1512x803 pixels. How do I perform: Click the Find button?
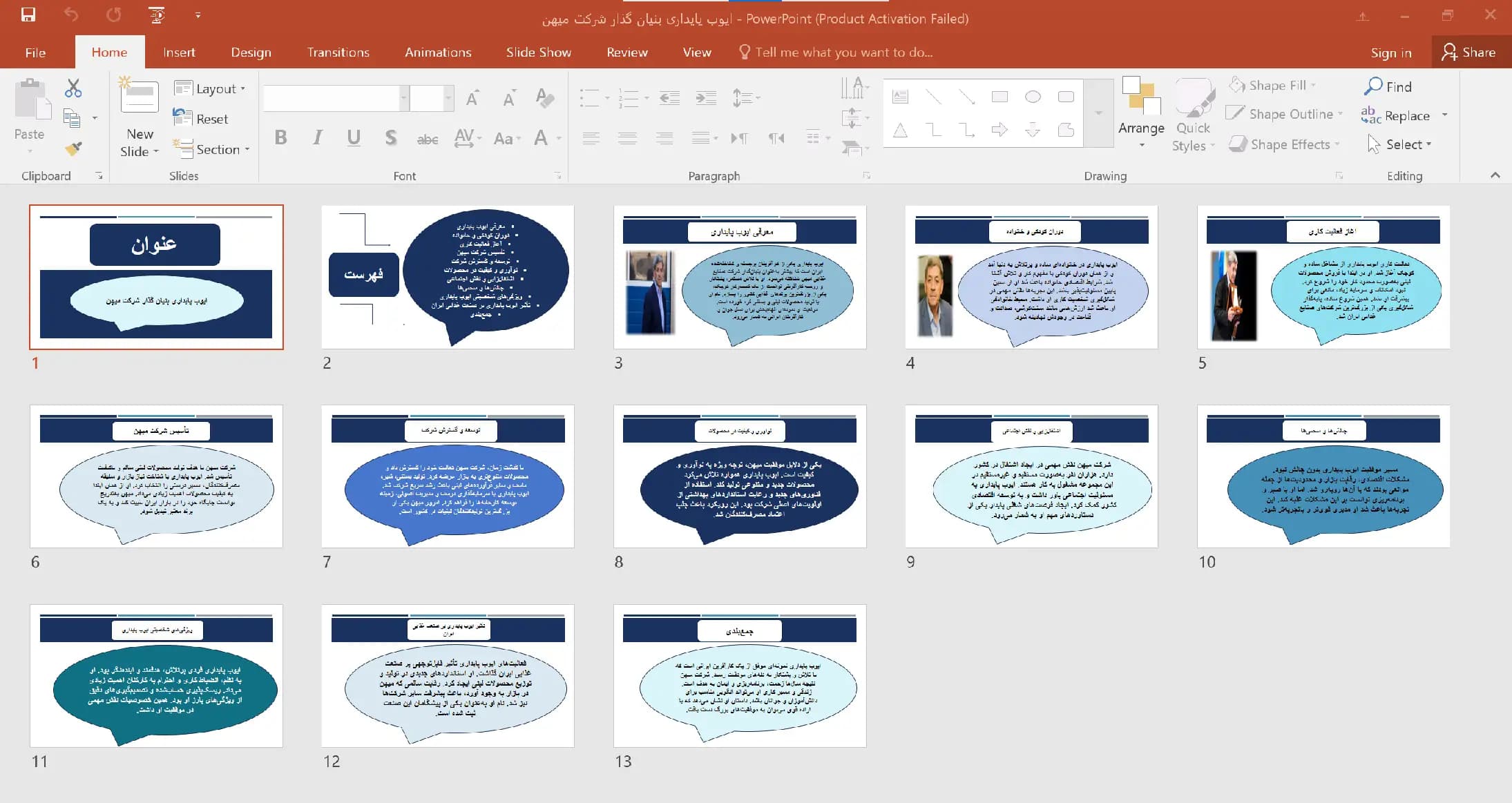coord(1388,86)
